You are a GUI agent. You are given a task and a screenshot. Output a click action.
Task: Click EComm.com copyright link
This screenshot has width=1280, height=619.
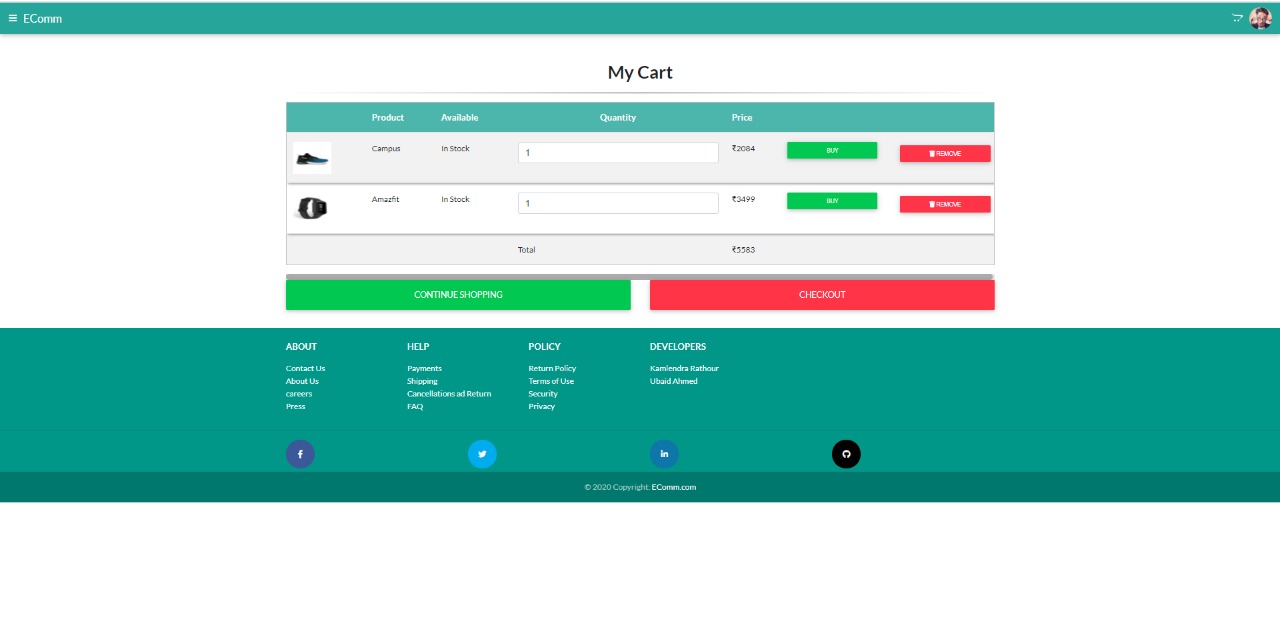click(x=674, y=487)
